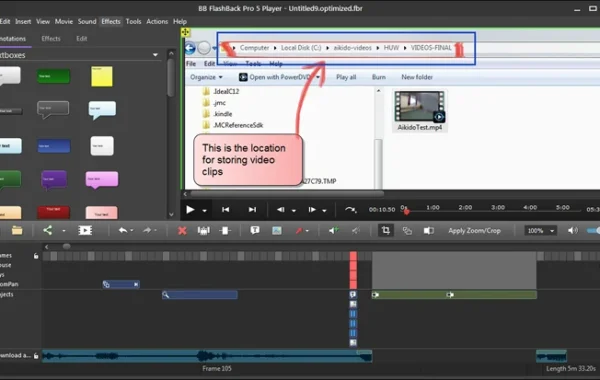
Task: Click the yellow move handle on recording
Action: point(185,32)
